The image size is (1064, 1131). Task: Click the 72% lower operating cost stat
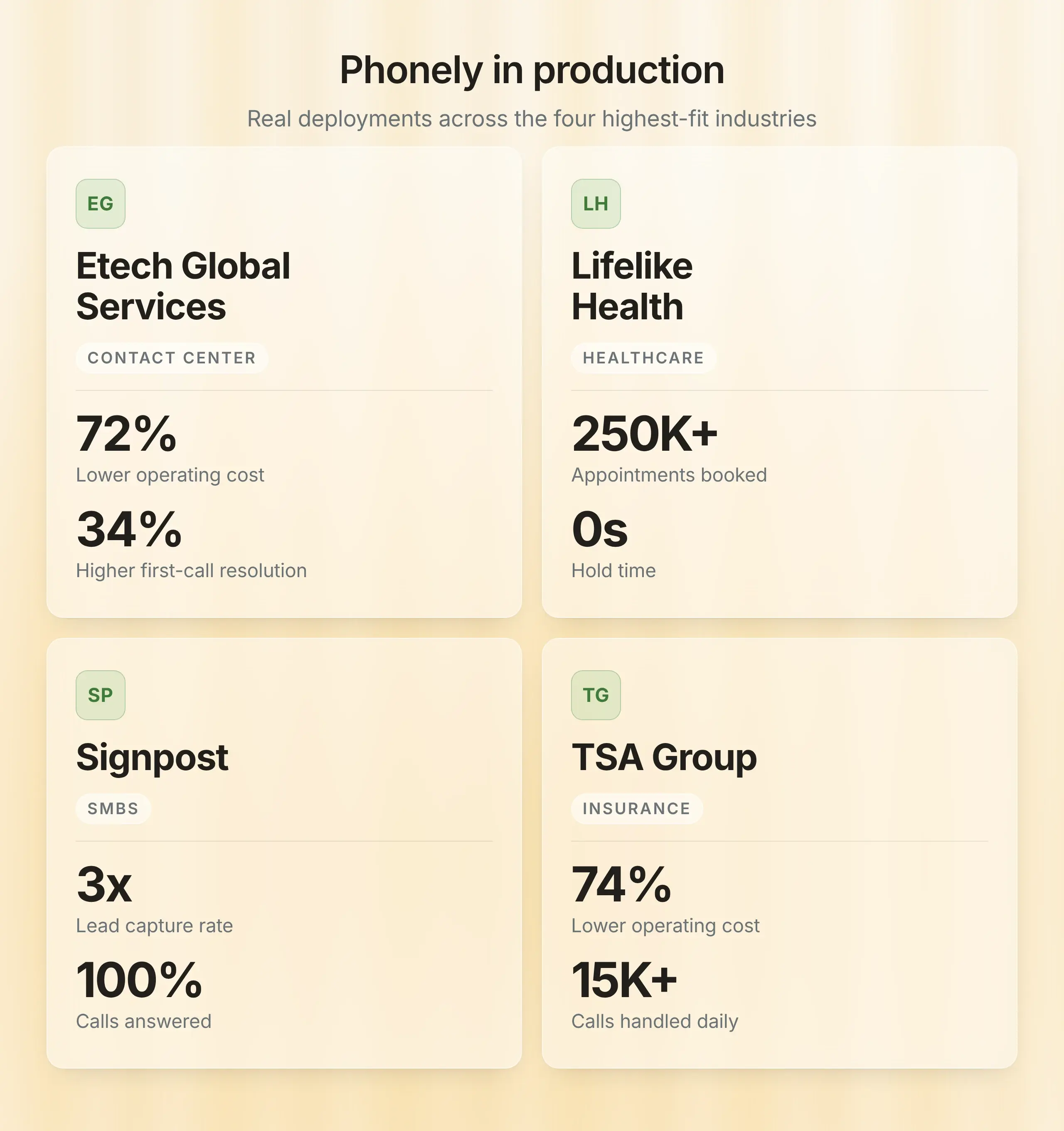pyautogui.click(x=126, y=434)
